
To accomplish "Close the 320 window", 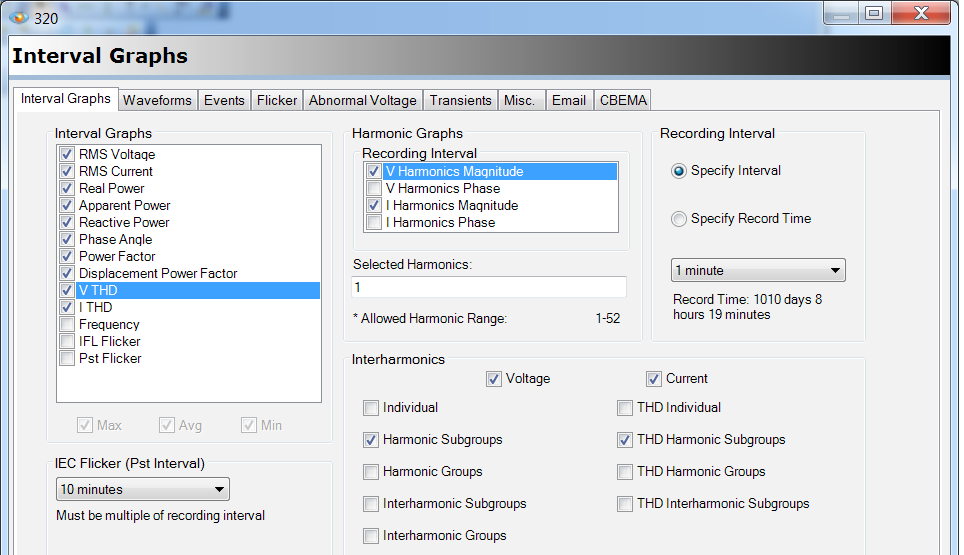I will (921, 13).
